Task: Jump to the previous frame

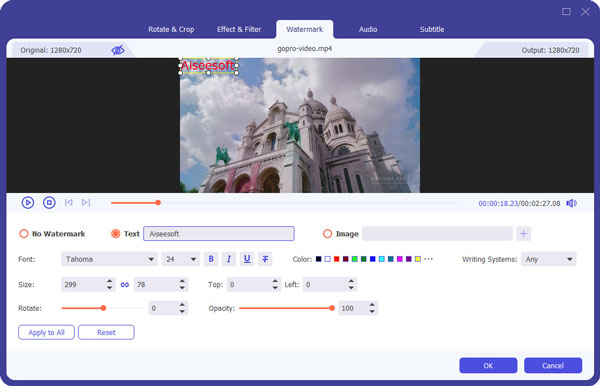Action: [68, 202]
